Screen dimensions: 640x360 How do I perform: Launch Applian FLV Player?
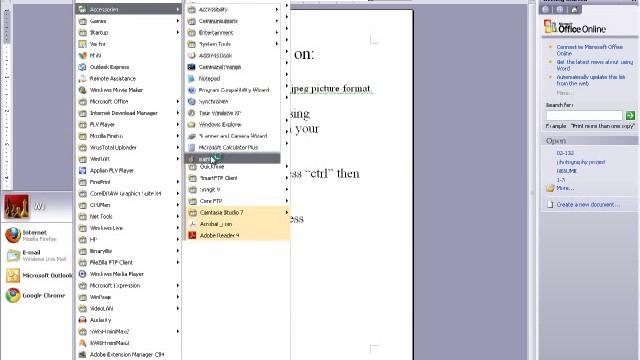[128, 171]
